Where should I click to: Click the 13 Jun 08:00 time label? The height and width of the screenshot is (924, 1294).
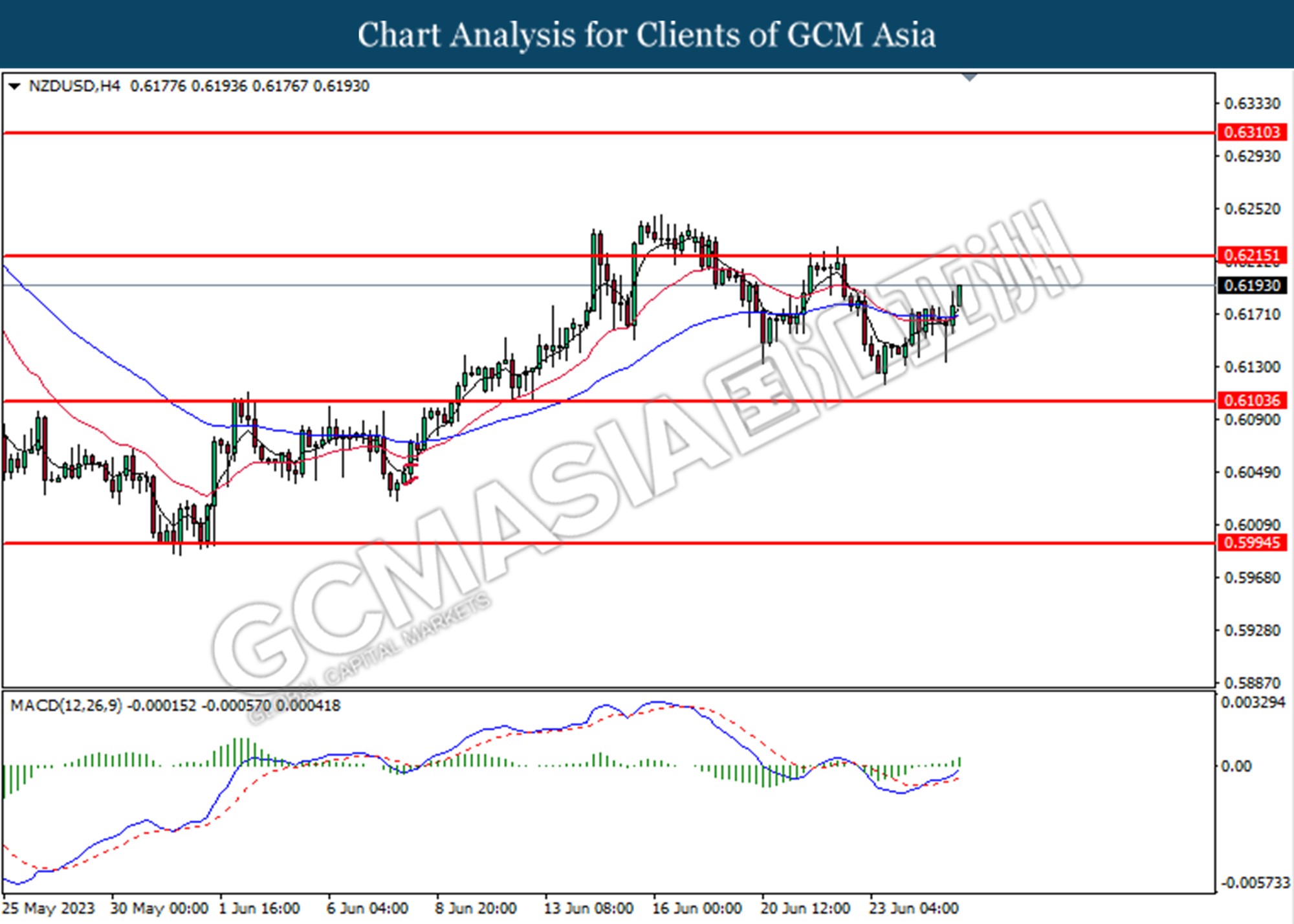click(x=588, y=908)
